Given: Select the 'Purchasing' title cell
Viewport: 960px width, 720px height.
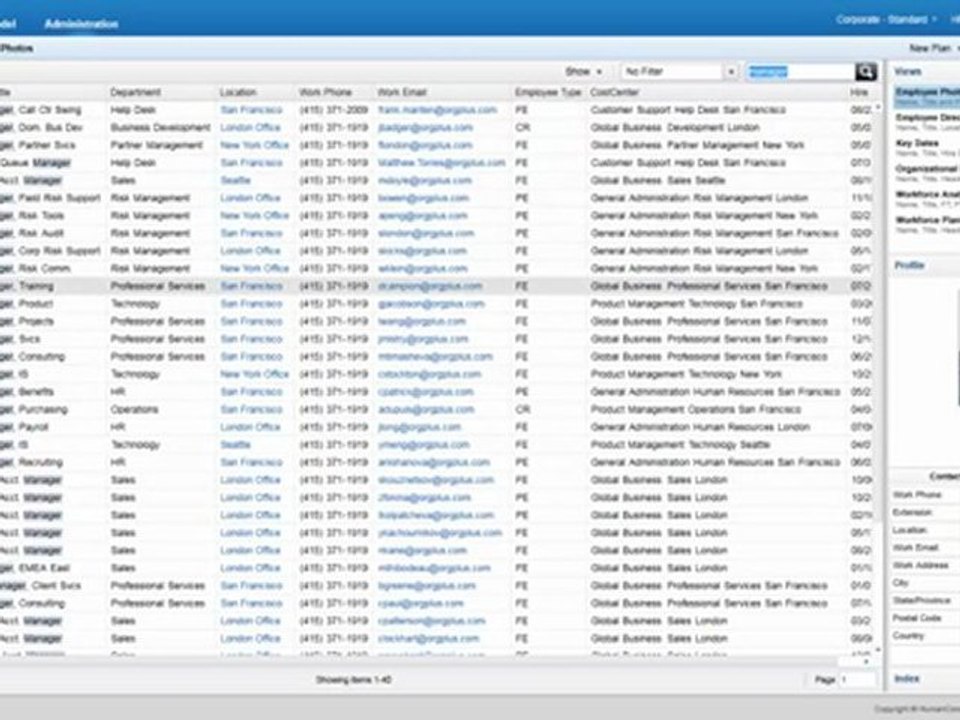Looking at the screenshot, I should [x=34, y=410].
